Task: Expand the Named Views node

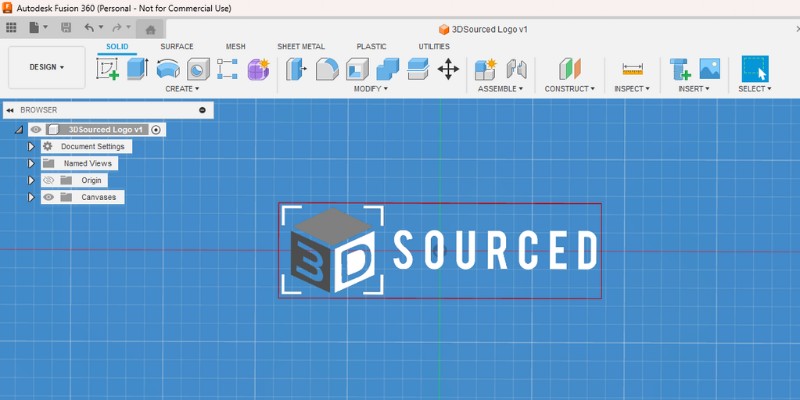Action: [x=31, y=163]
